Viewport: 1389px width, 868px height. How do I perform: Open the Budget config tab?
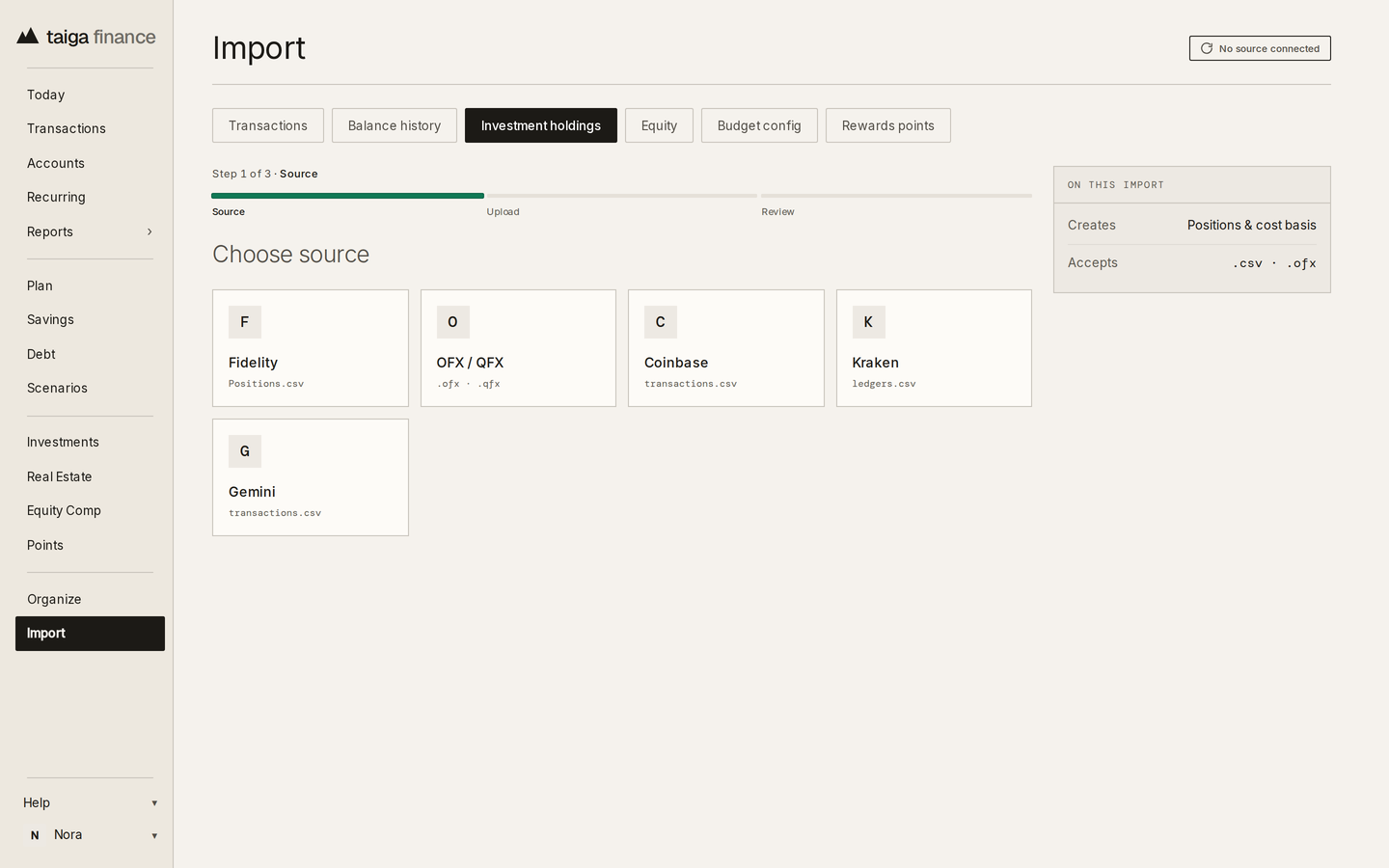click(759, 125)
